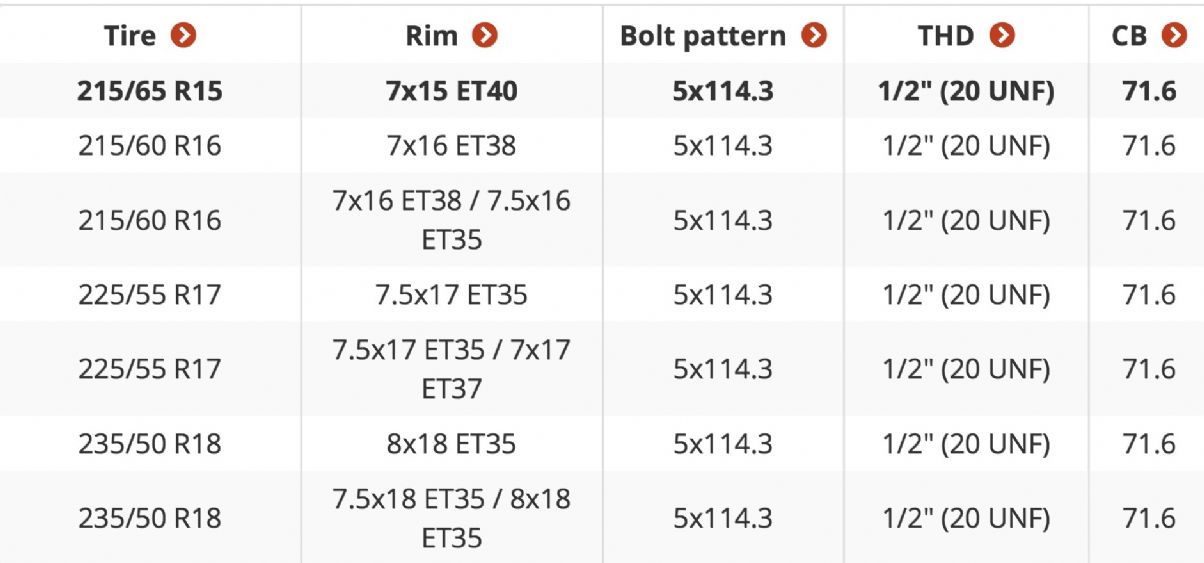1204x563 pixels.
Task: Select the "7.5x17 ET35 / 7x17 ET37" rim cell
Action: 452,368
